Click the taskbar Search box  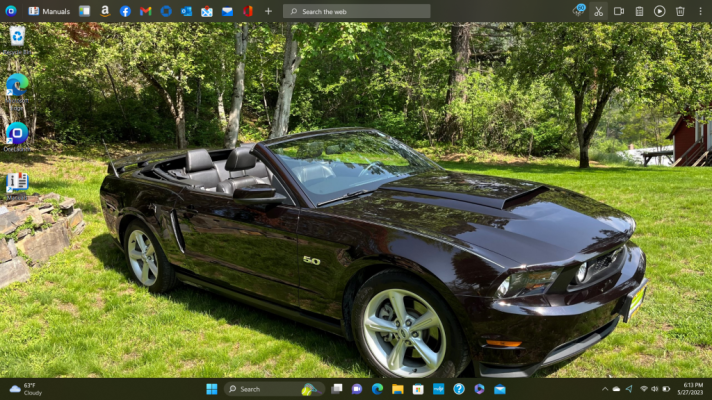click(274, 389)
